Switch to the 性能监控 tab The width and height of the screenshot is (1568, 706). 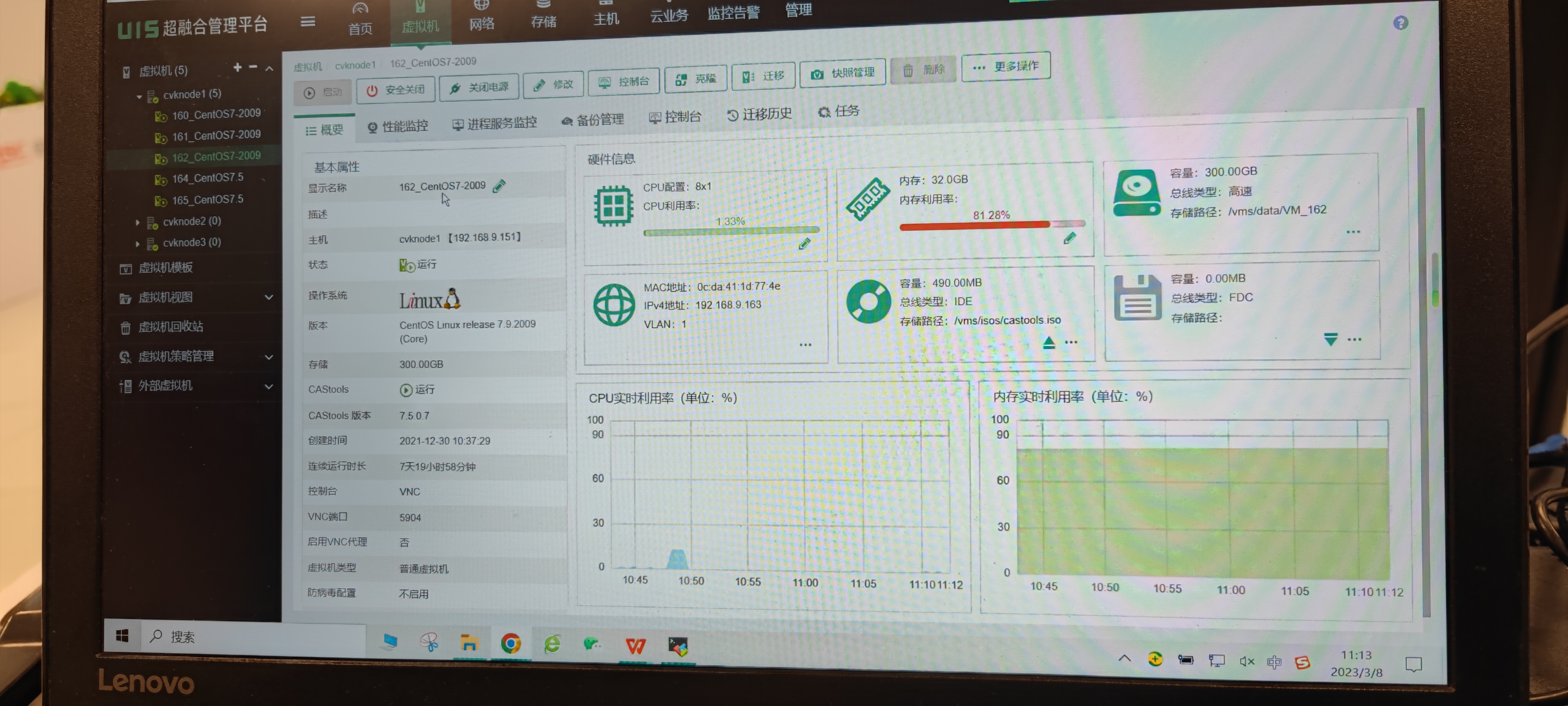coord(398,126)
